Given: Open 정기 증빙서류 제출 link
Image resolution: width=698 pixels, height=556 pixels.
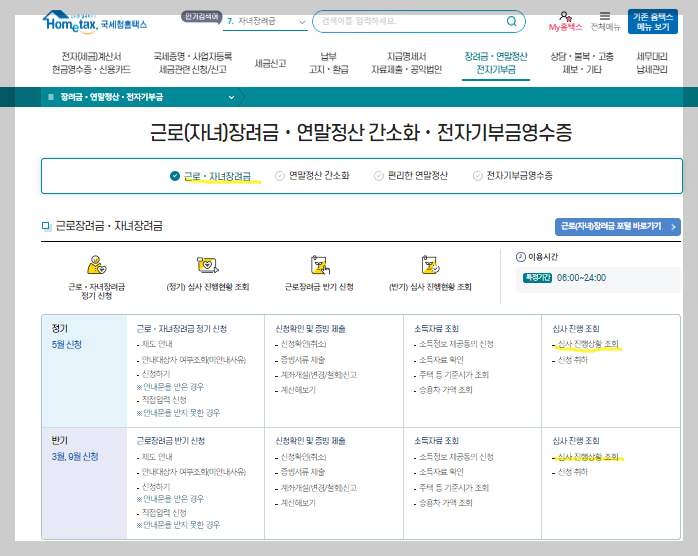Looking at the screenshot, I should [302, 360].
